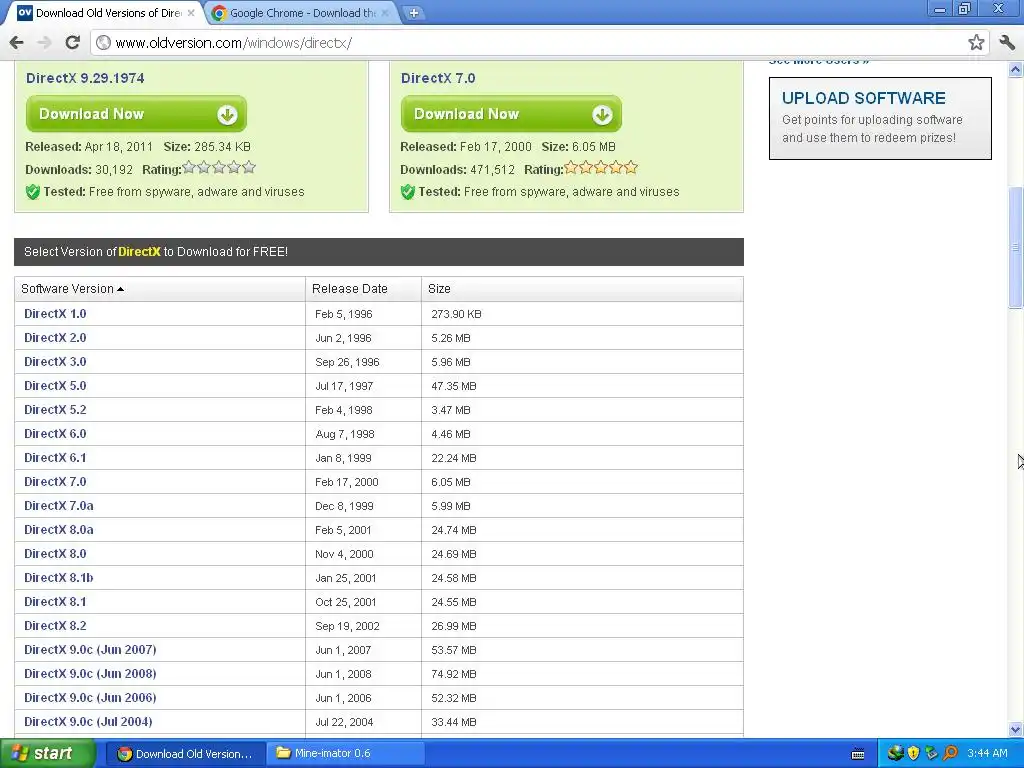Open the Mine-imator 0.6 folder from taskbar
1024x768 pixels.
tap(346, 754)
